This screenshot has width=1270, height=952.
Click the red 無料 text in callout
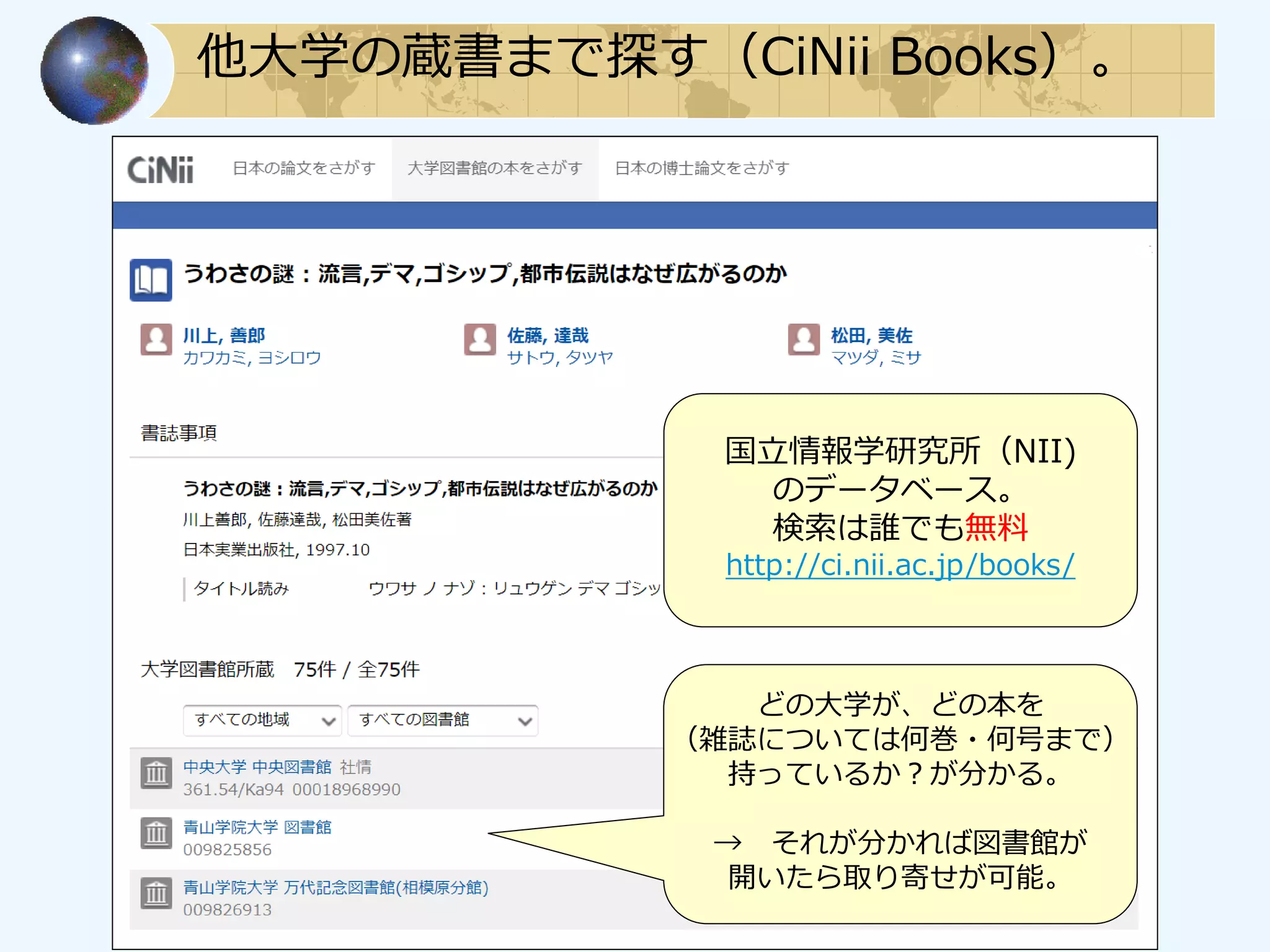pos(996,527)
